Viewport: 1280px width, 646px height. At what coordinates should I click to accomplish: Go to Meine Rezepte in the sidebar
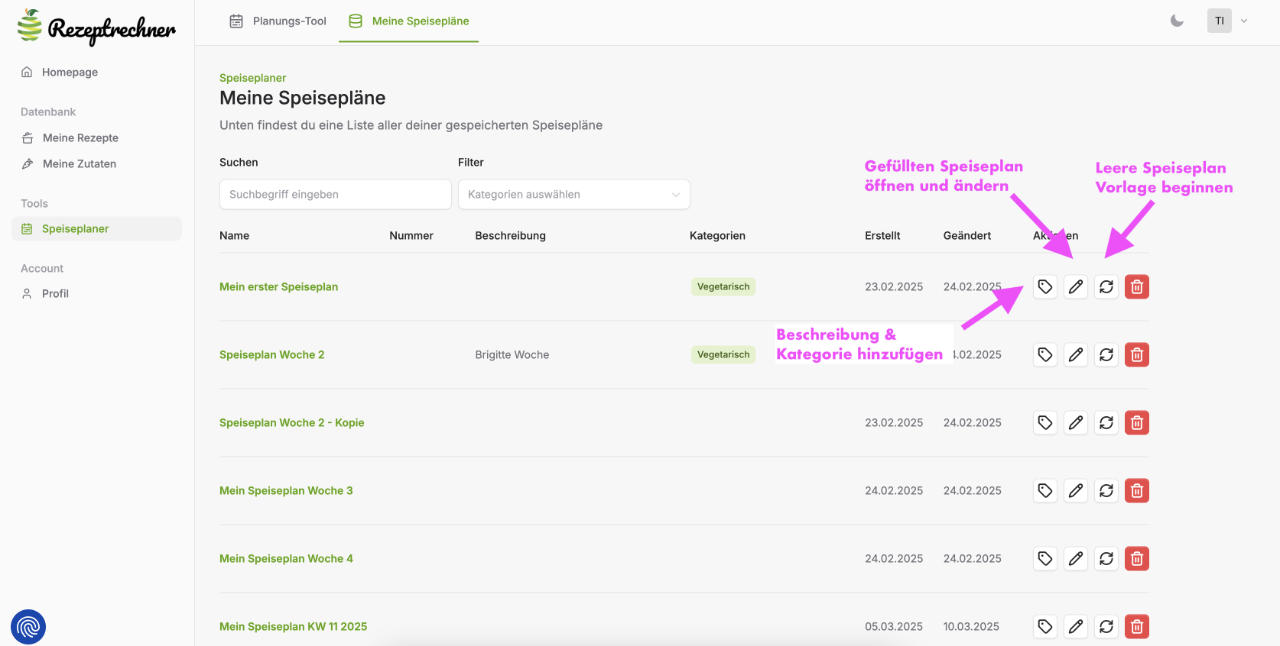[x=80, y=138]
